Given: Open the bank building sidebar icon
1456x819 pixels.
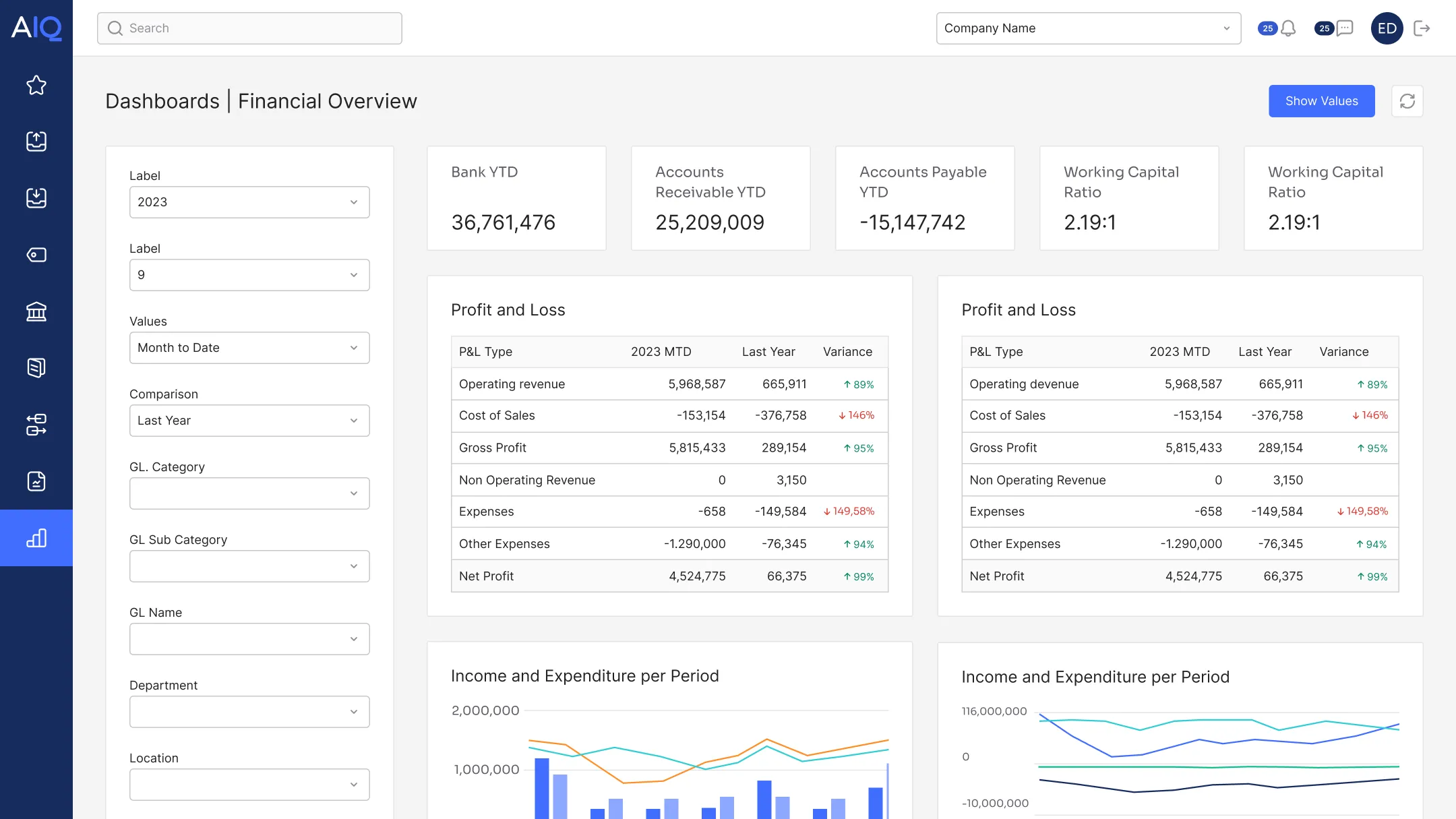Looking at the screenshot, I should pyautogui.click(x=36, y=311).
